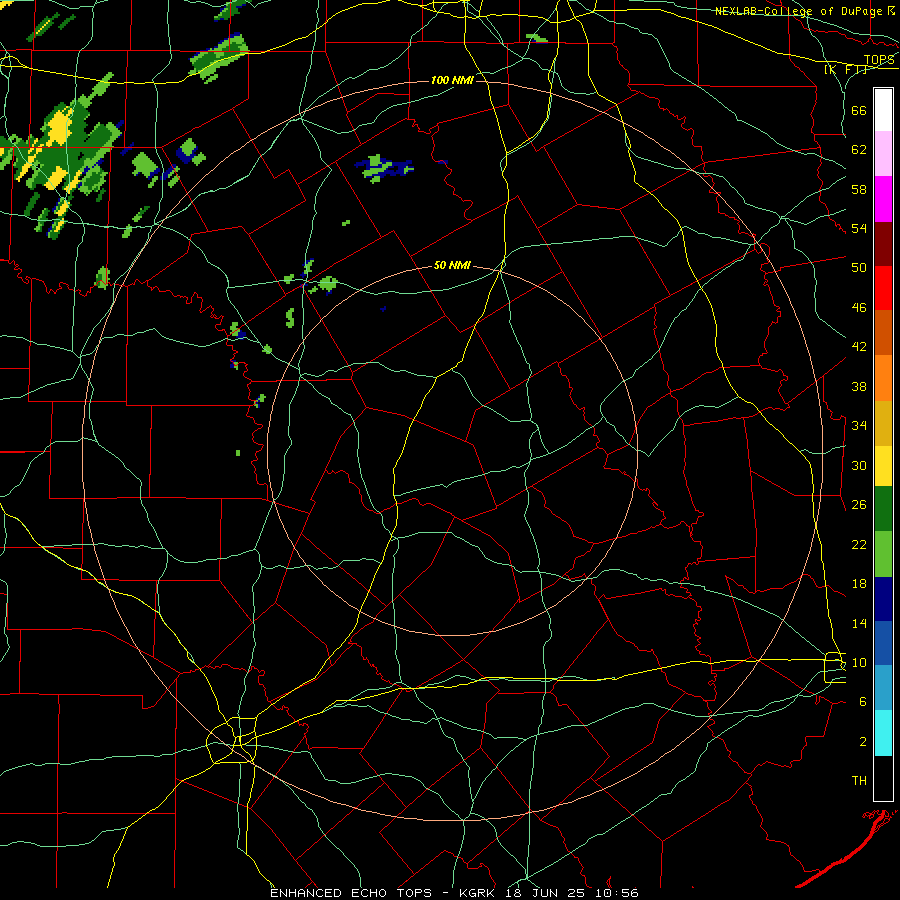Click the 100 NMI range ring label
The image size is (900, 900).
tap(452, 80)
